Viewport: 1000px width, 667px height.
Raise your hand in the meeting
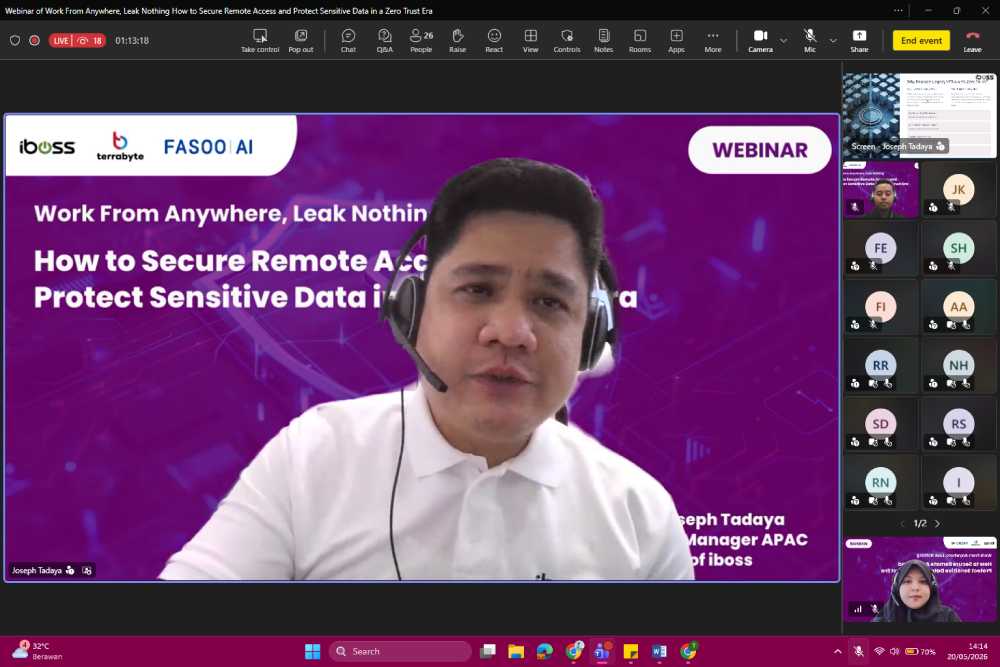click(x=457, y=41)
